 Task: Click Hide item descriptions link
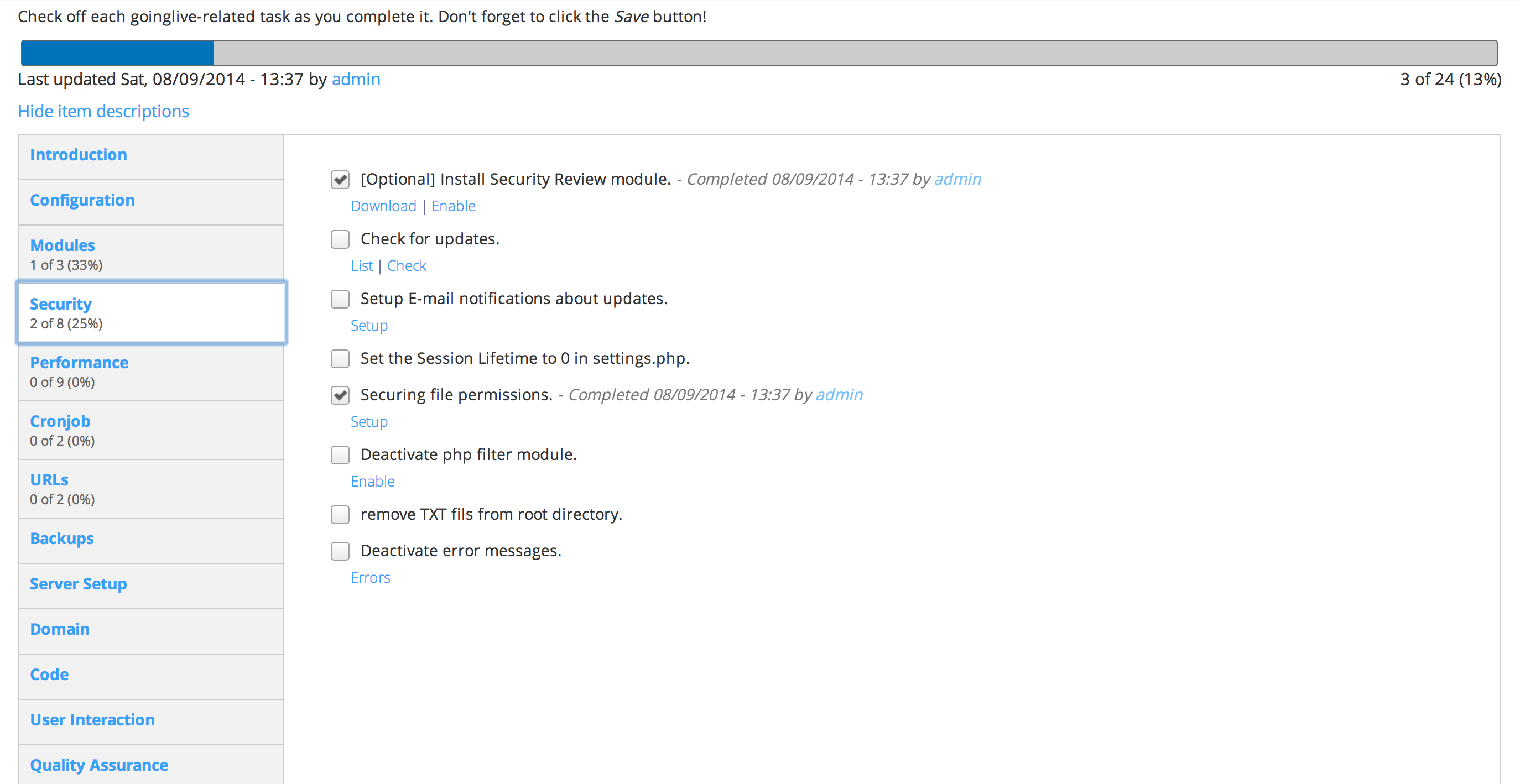point(103,112)
